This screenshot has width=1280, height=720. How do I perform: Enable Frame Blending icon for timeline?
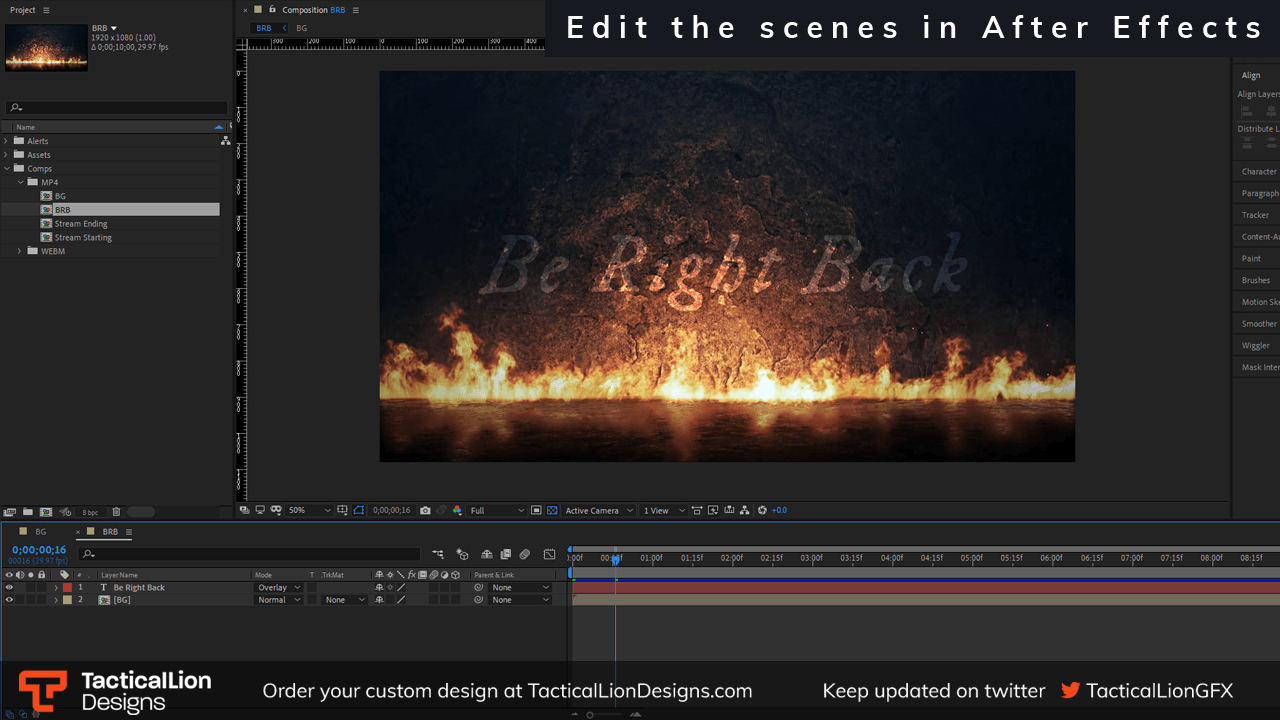point(506,553)
